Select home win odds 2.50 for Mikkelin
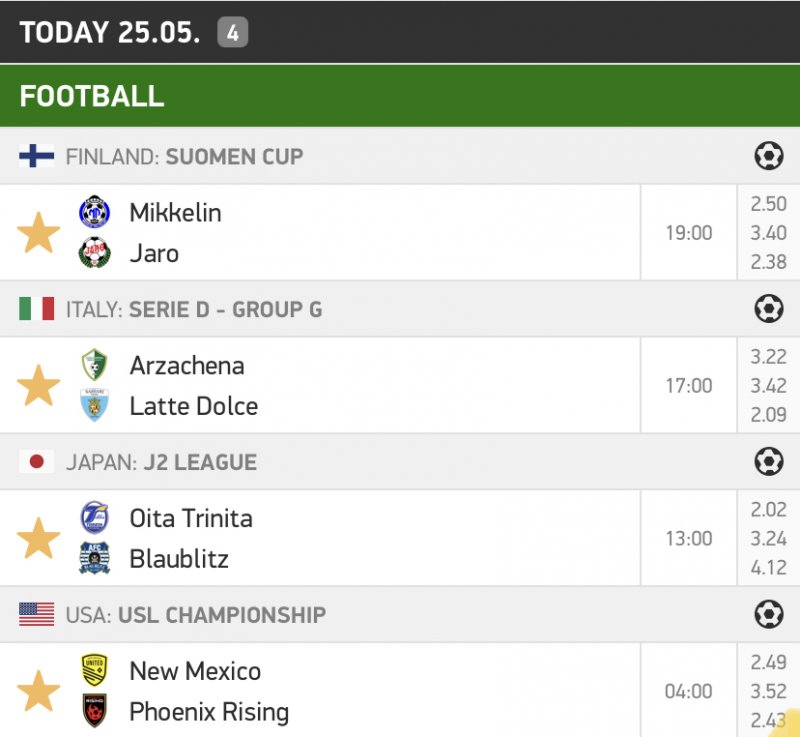The height and width of the screenshot is (737, 800). (768, 204)
